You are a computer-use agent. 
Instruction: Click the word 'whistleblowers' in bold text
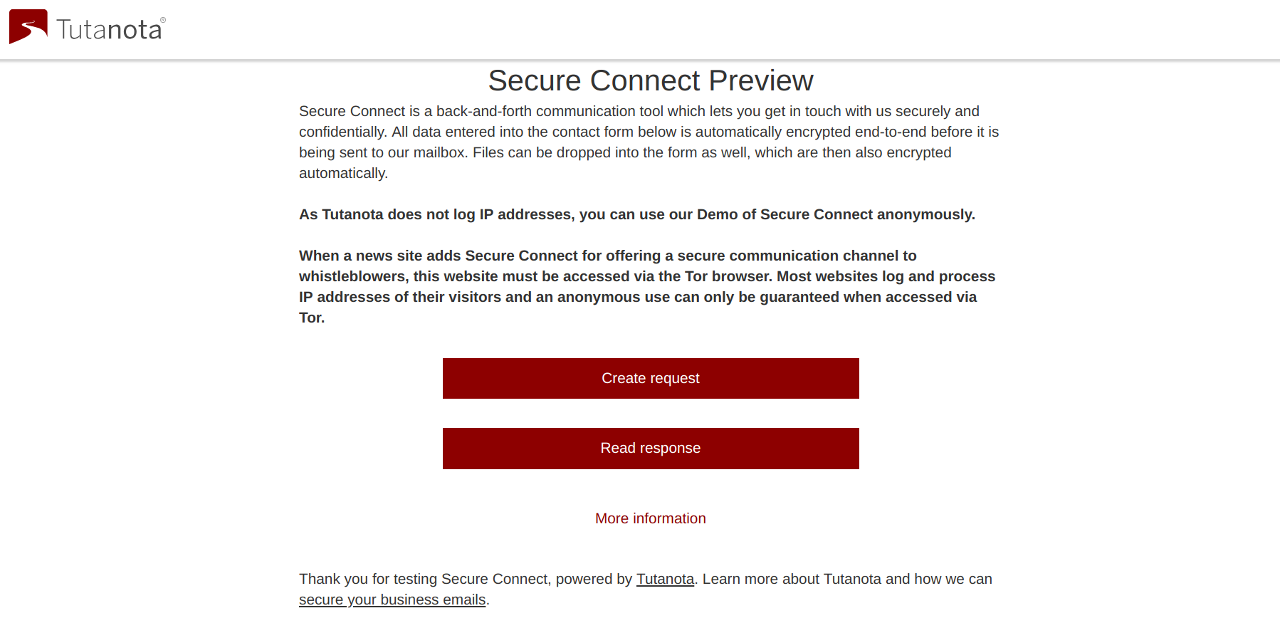(350, 276)
